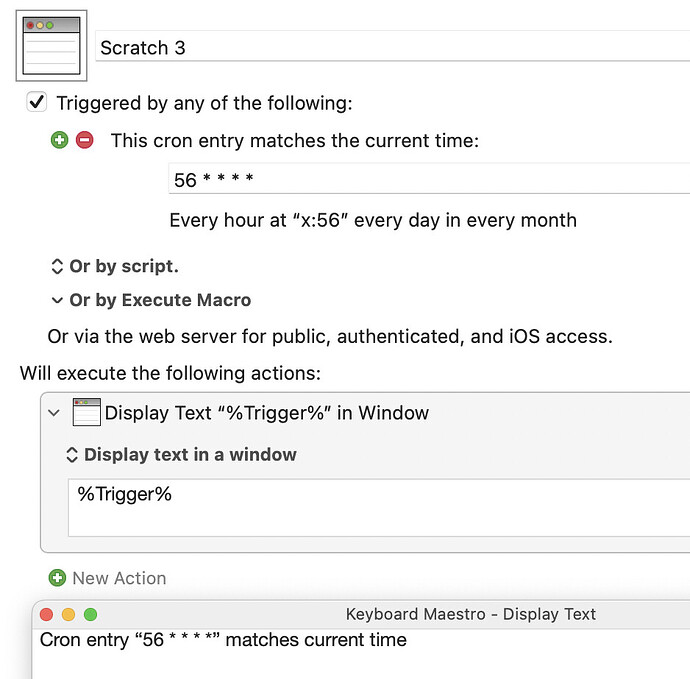Zoom the Display Text window with green button
Viewport: 690px width, 679px height.
pyautogui.click(x=91, y=614)
